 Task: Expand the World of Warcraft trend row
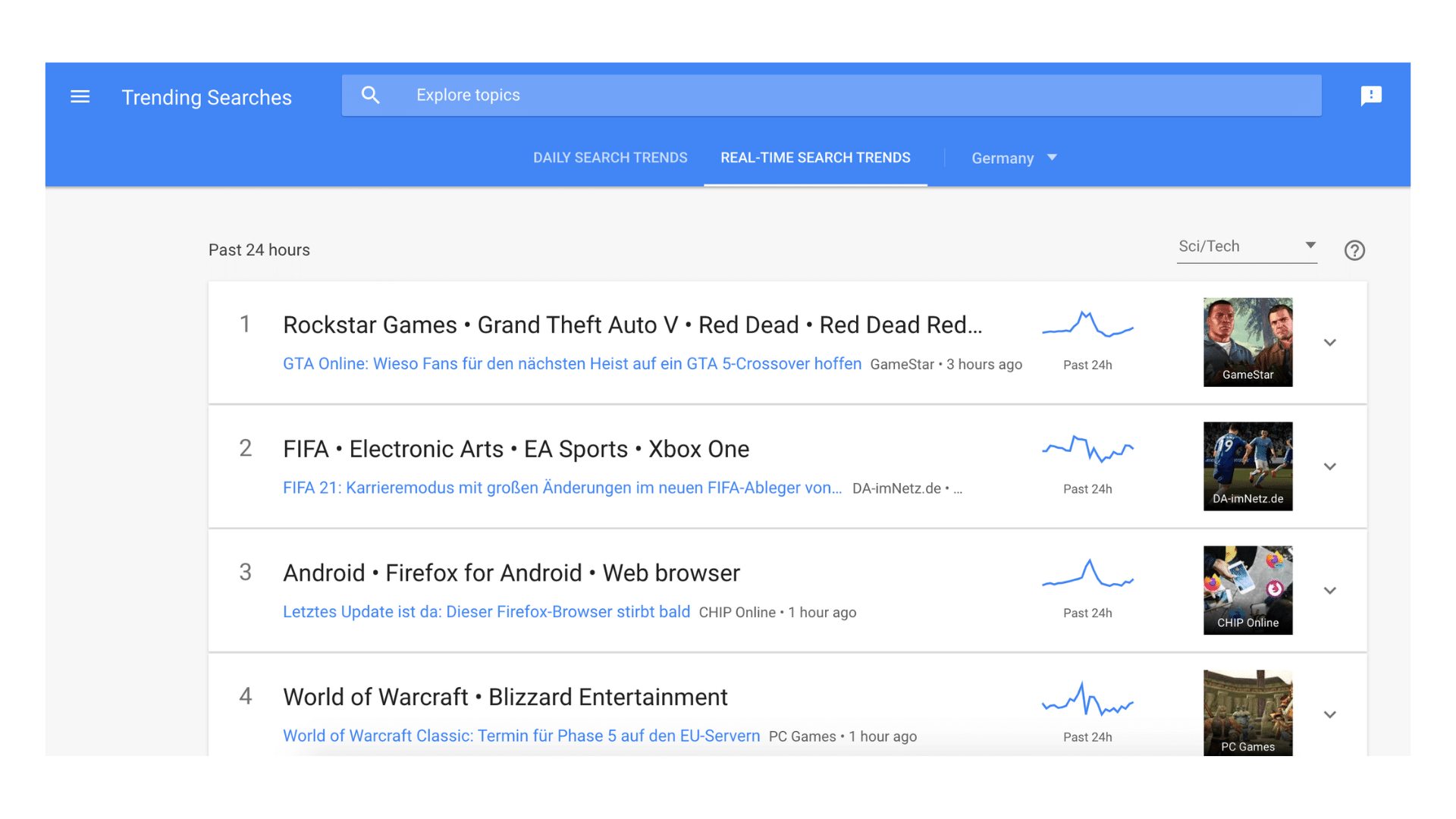[x=1329, y=714]
